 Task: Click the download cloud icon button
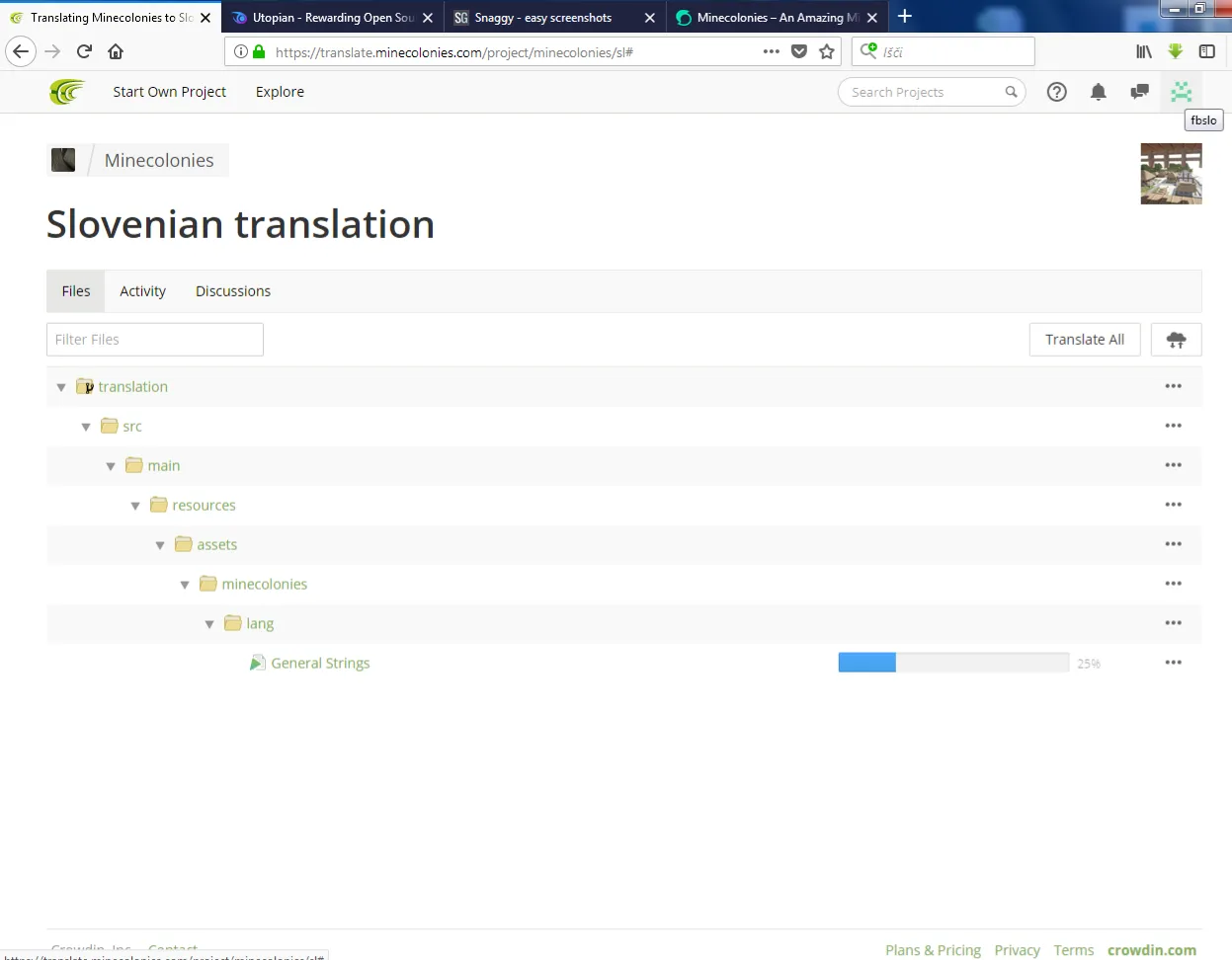pos(1176,340)
